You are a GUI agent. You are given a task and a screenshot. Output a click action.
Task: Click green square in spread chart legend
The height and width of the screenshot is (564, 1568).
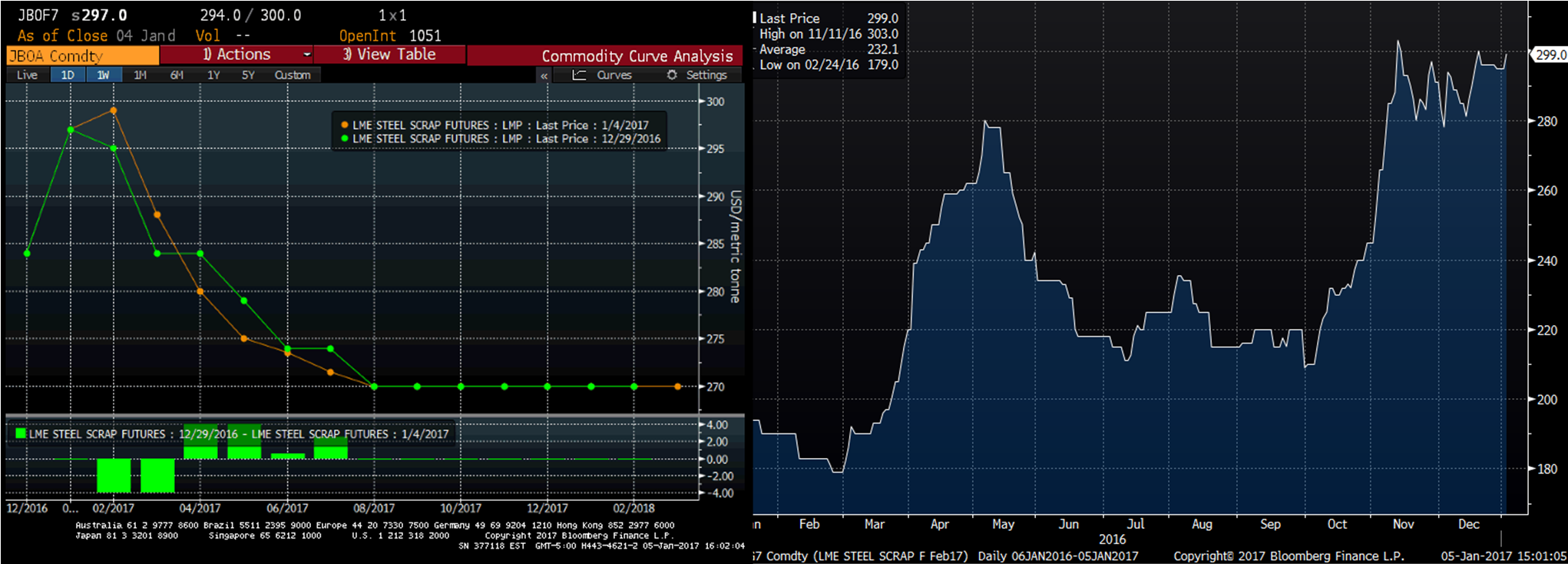21,433
